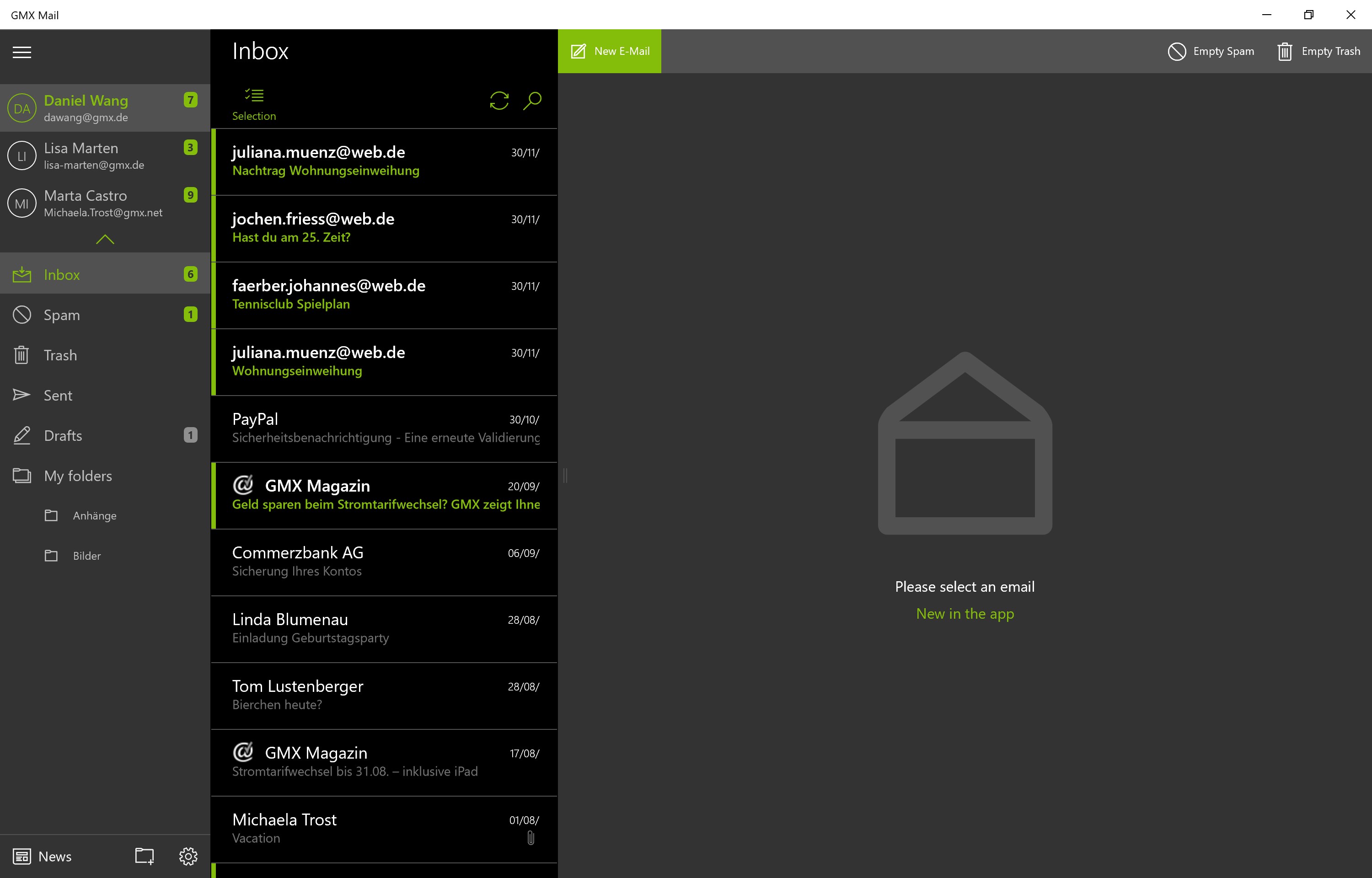Expand My folders section
The width and height of the screenshot is (1372, 878).
(x=78, y=476)
